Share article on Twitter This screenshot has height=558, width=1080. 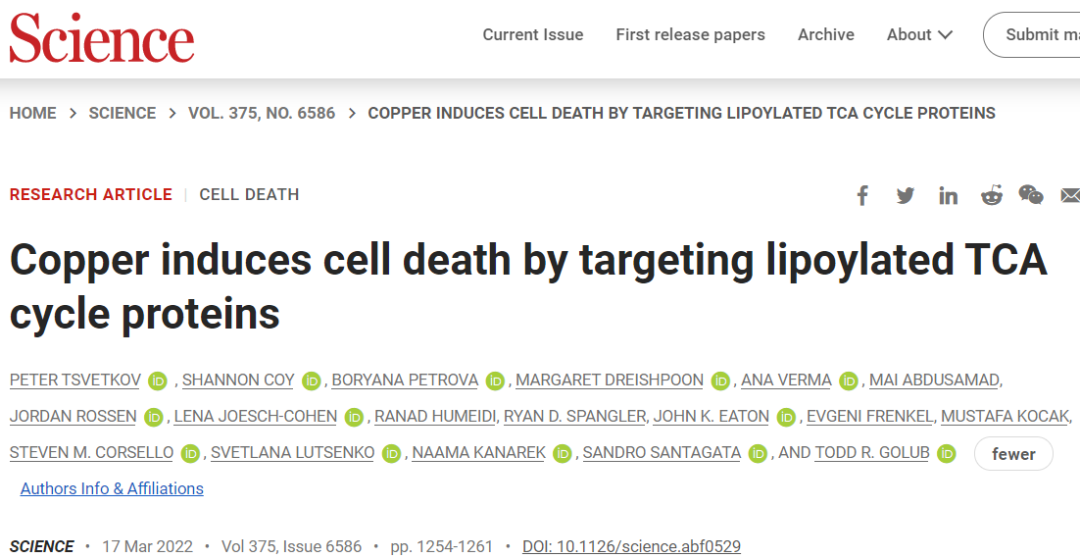(905, 196)
